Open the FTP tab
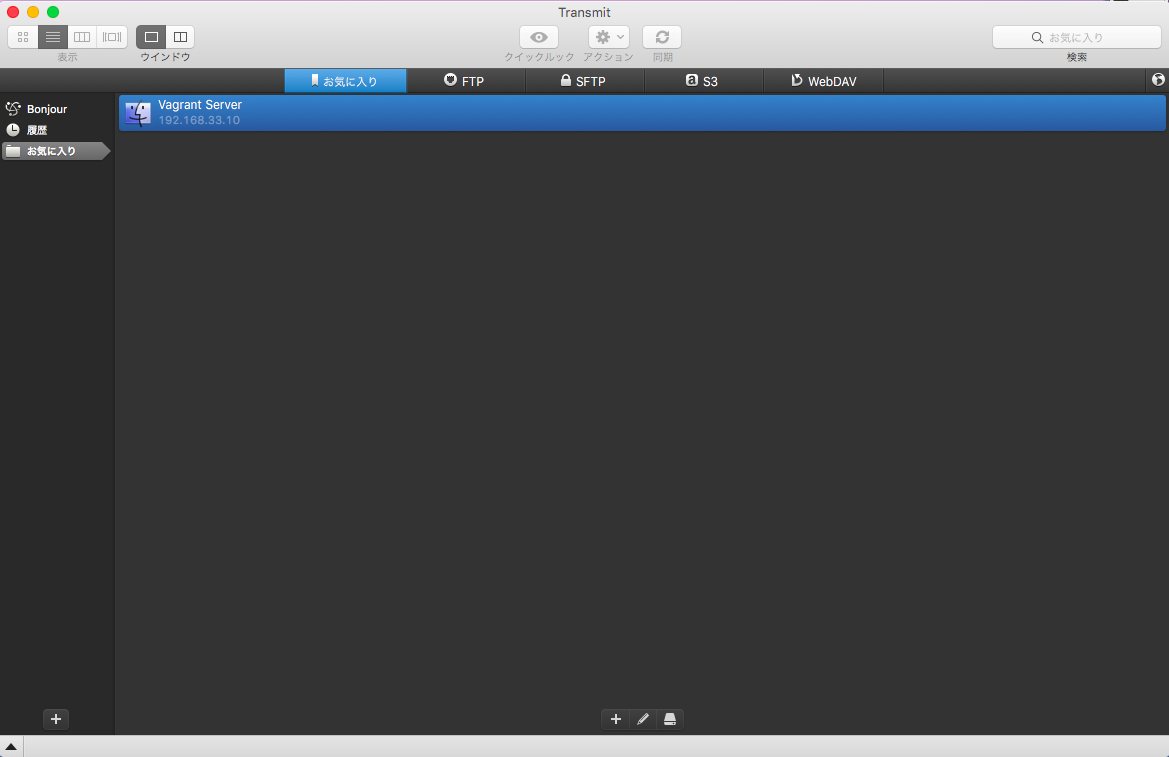 [x=466, y=81]
